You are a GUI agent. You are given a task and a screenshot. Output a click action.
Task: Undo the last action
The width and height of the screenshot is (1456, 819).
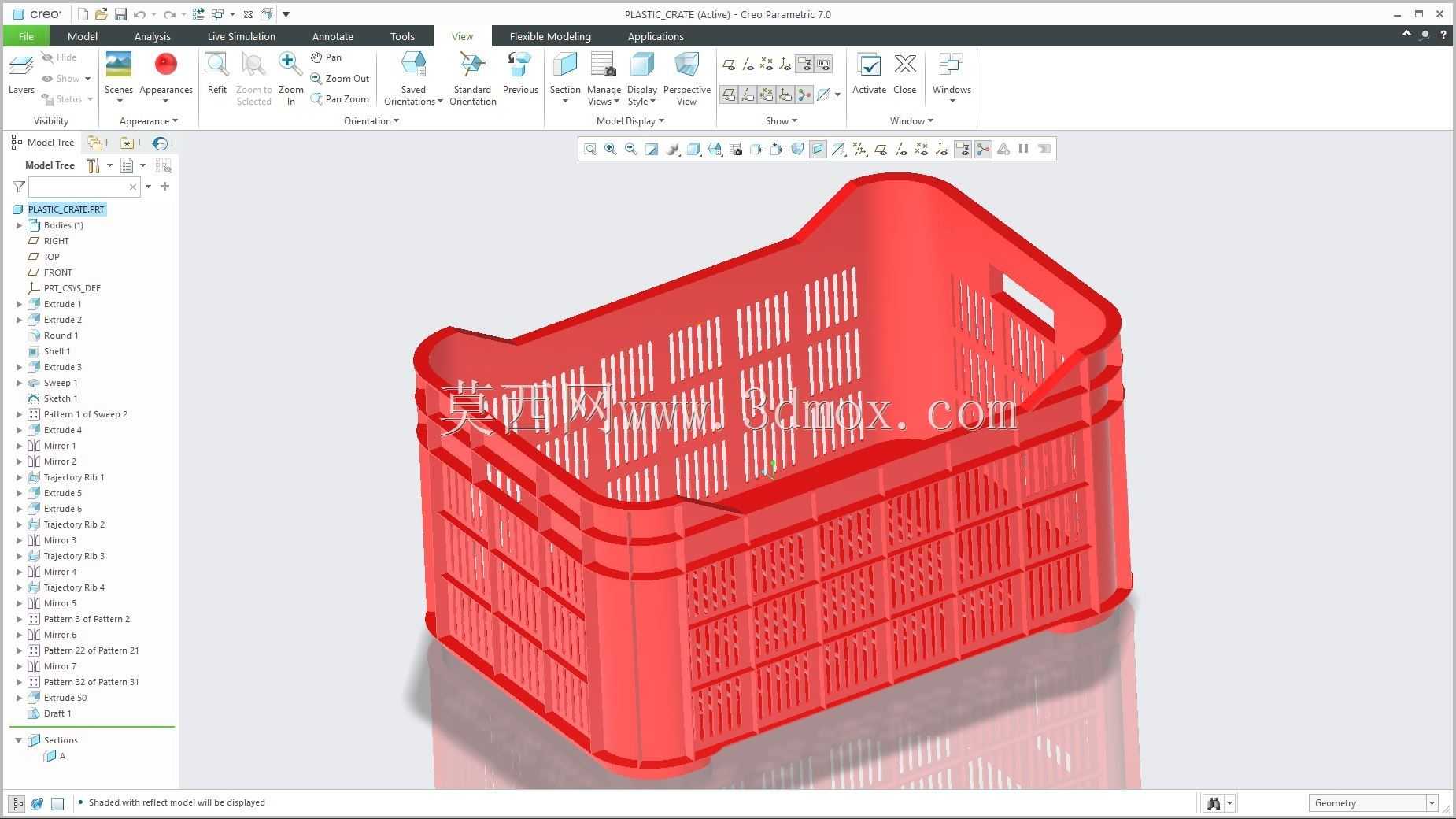139,14
